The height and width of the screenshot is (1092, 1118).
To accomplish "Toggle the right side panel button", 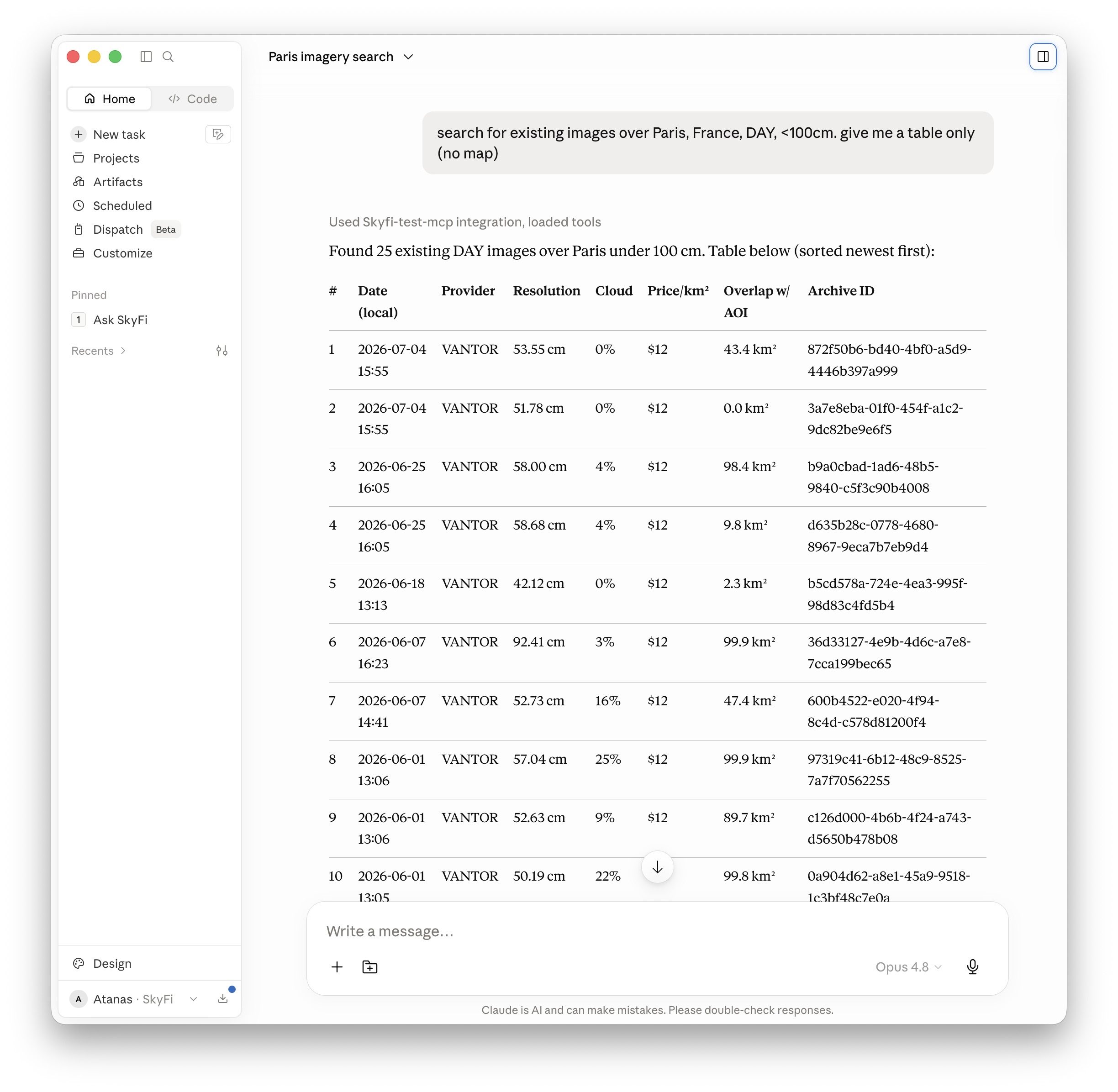I will (1042, 56).
